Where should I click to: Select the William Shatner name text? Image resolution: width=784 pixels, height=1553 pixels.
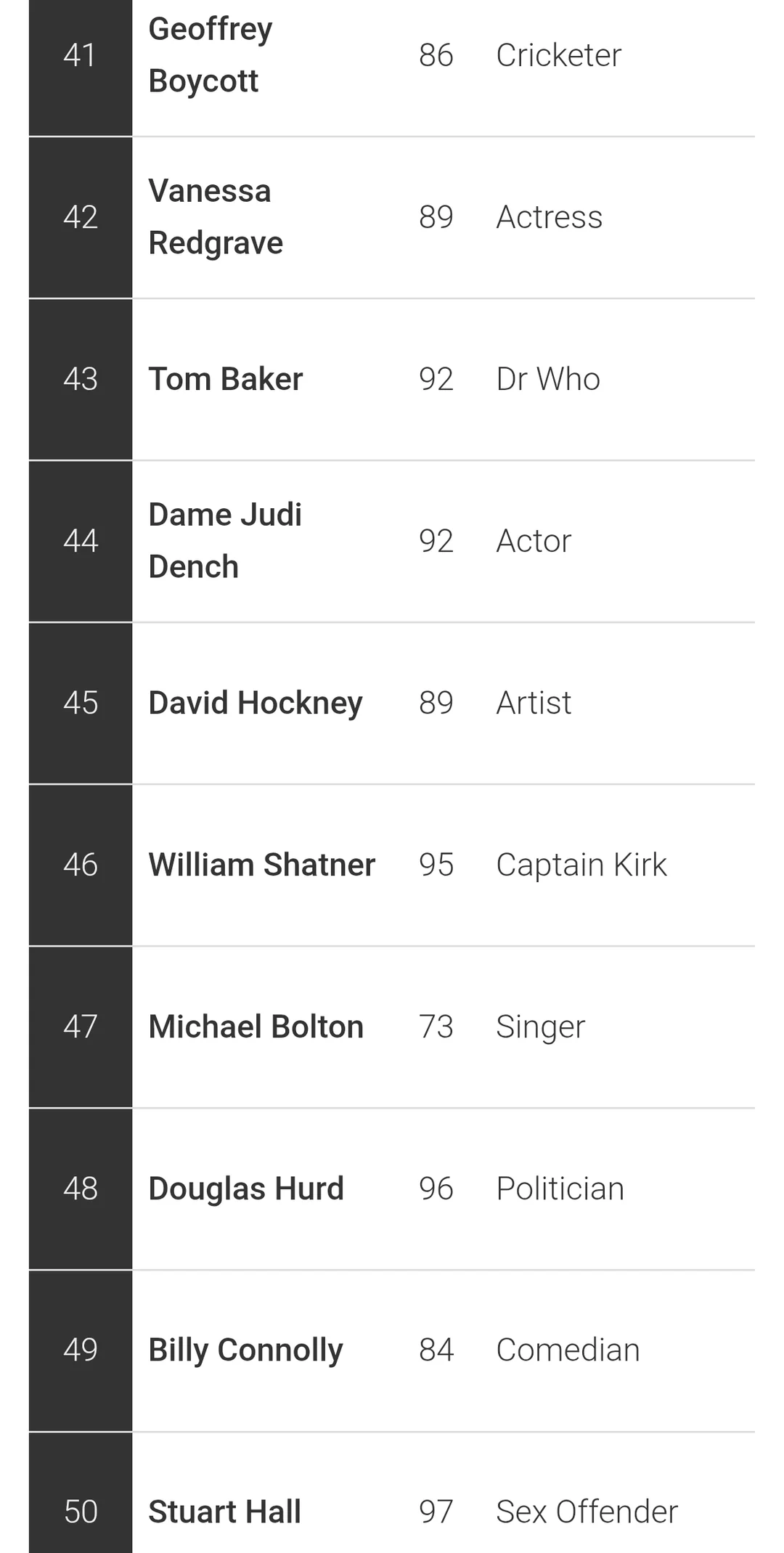[x=261, y=865]
